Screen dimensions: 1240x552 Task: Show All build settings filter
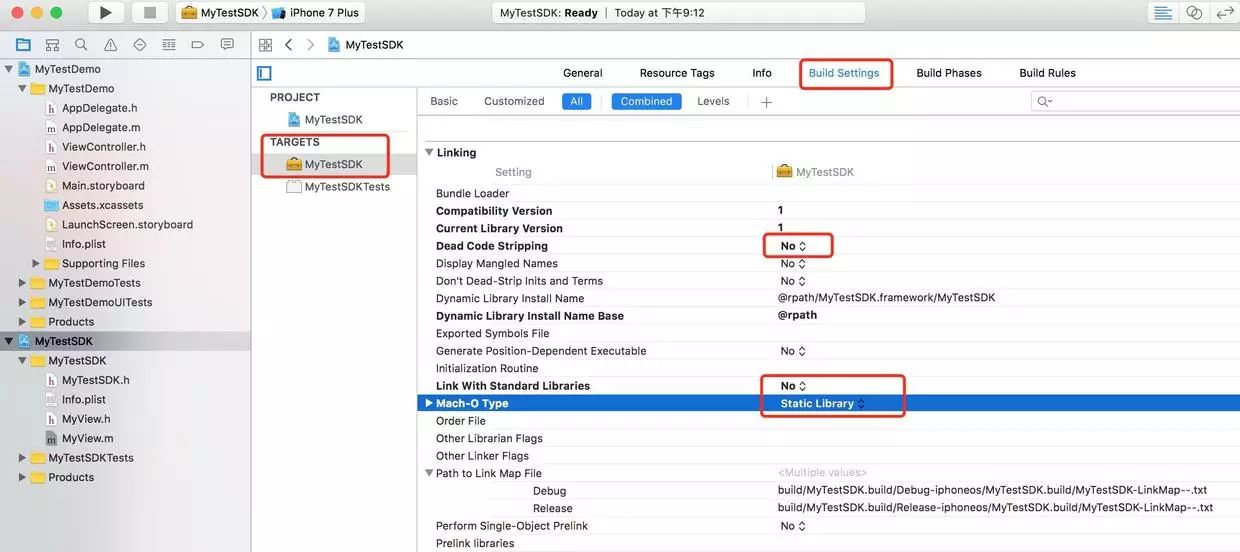[x=577, y=102]
